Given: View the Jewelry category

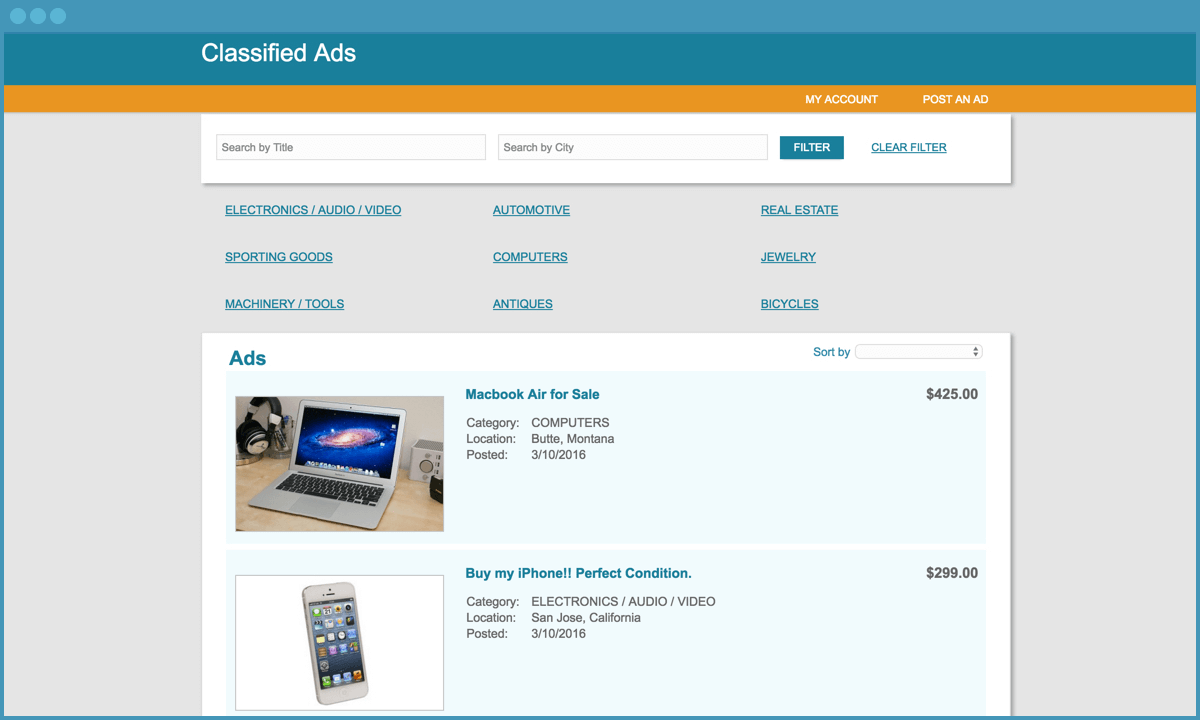Looking at the screenshot, I should (788, 257).
